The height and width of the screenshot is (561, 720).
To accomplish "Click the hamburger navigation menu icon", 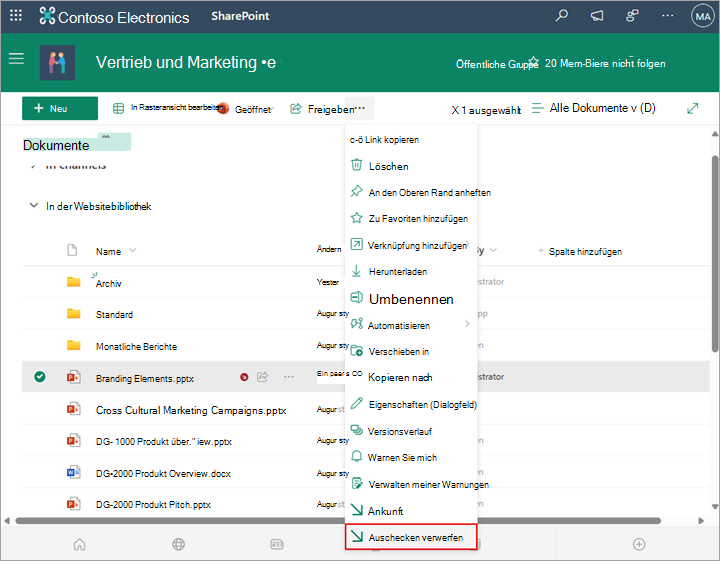I will (x=16, y=58).
